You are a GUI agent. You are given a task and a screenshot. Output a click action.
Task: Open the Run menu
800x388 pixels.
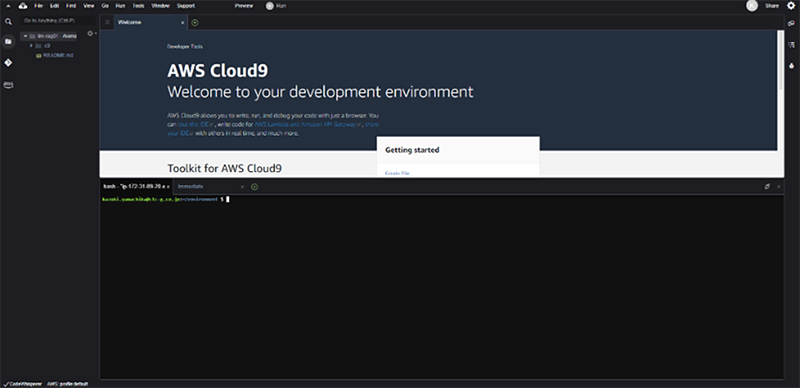point(120,6)
